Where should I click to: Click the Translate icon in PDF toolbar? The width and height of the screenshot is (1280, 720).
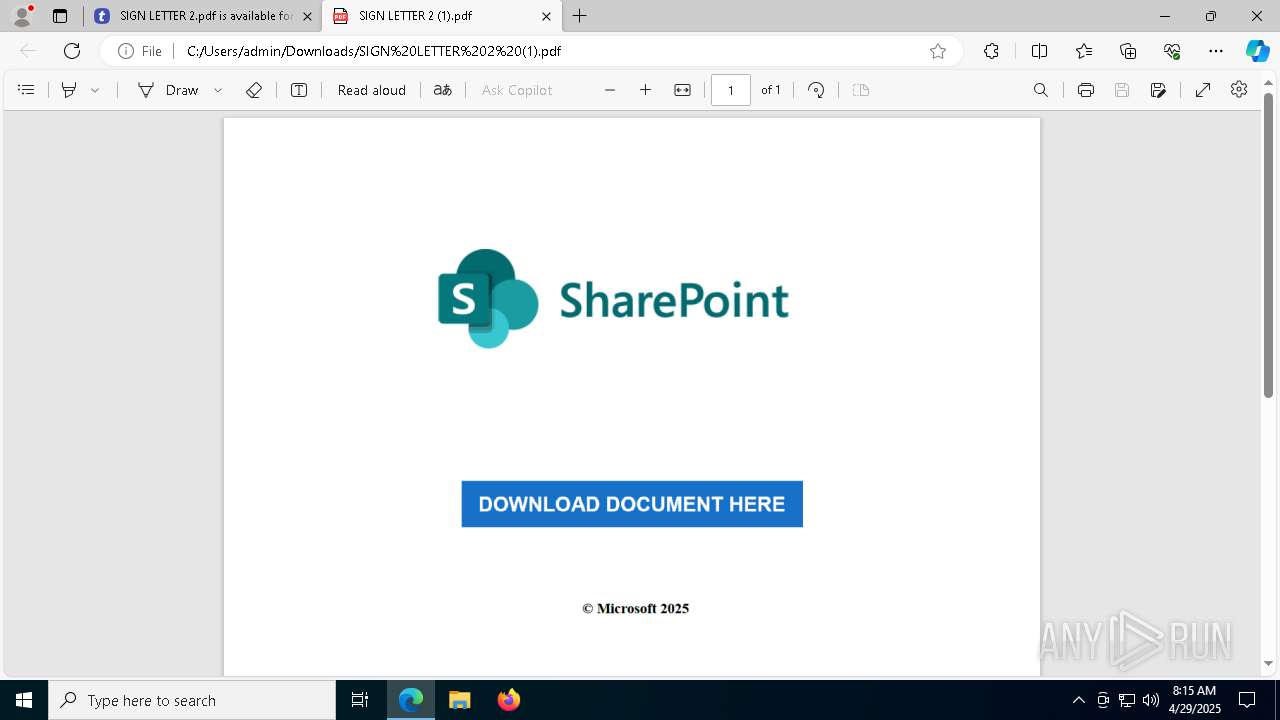click(442, 90)
